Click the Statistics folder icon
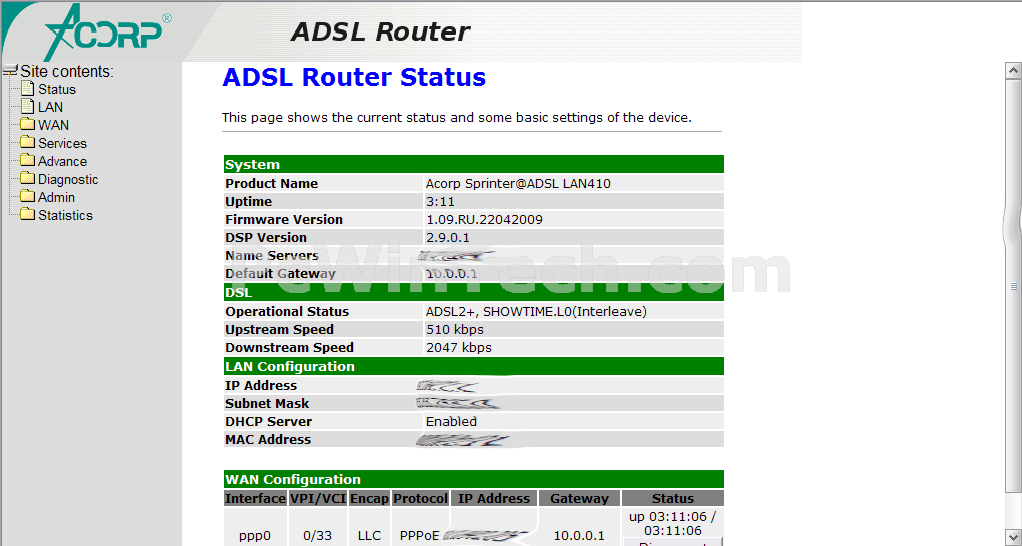This screenshot has width=1022, height=546. (x=27, y=214)
